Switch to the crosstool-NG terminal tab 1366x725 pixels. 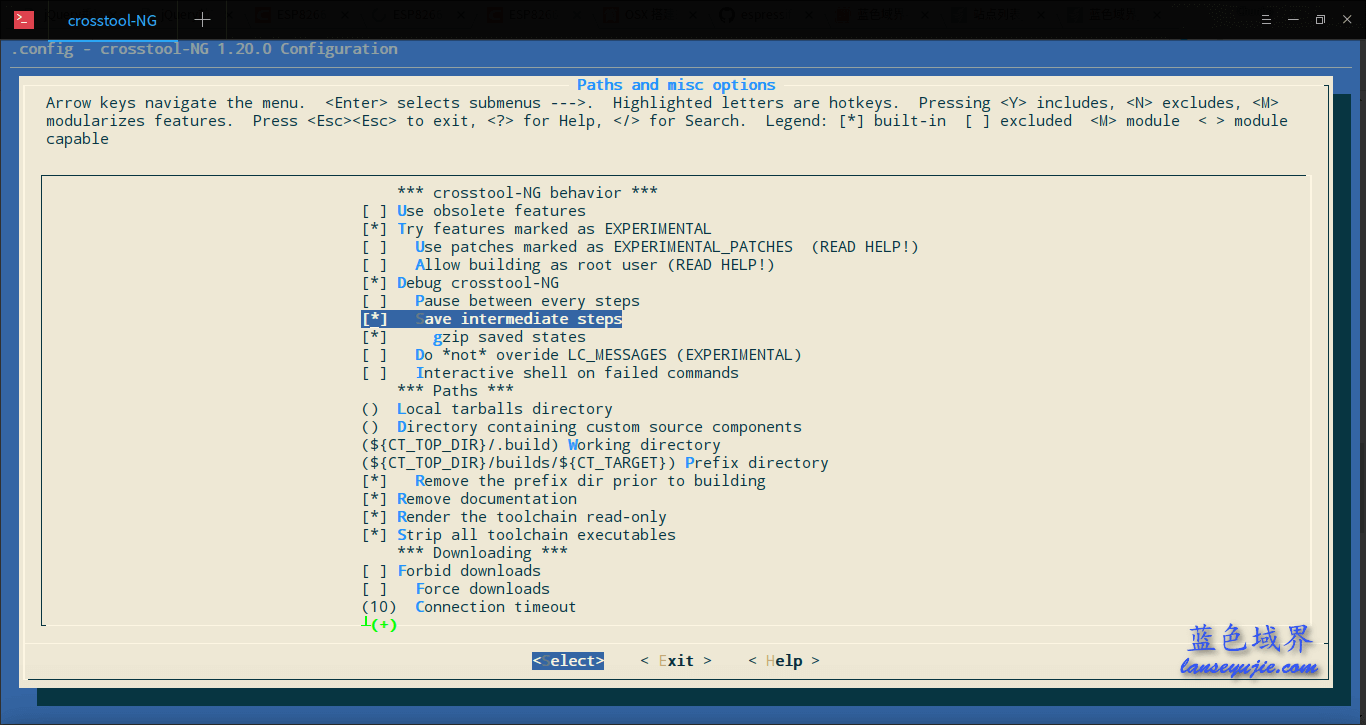tap(112, 20)
